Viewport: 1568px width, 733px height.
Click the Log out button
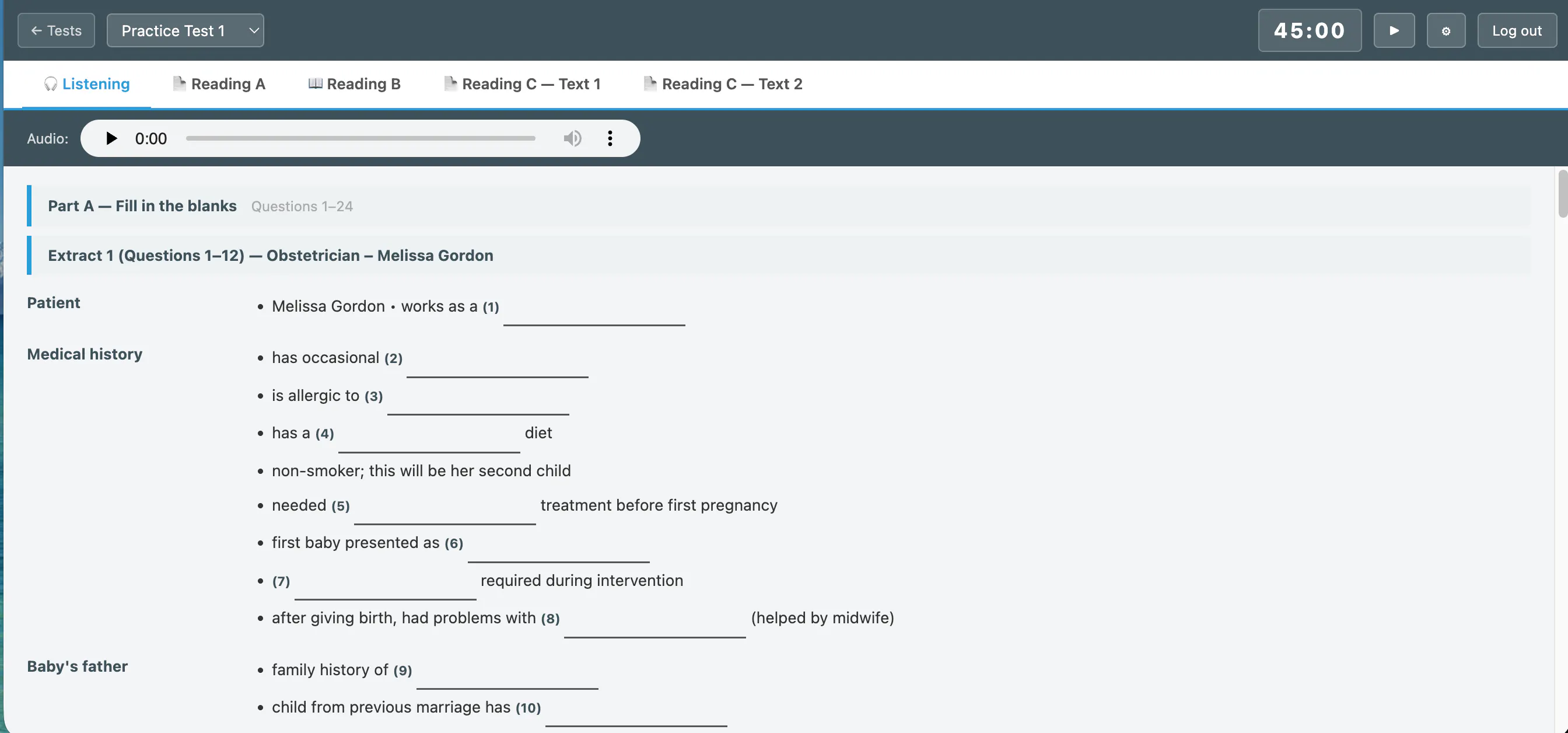click(x=1517, y=30)
